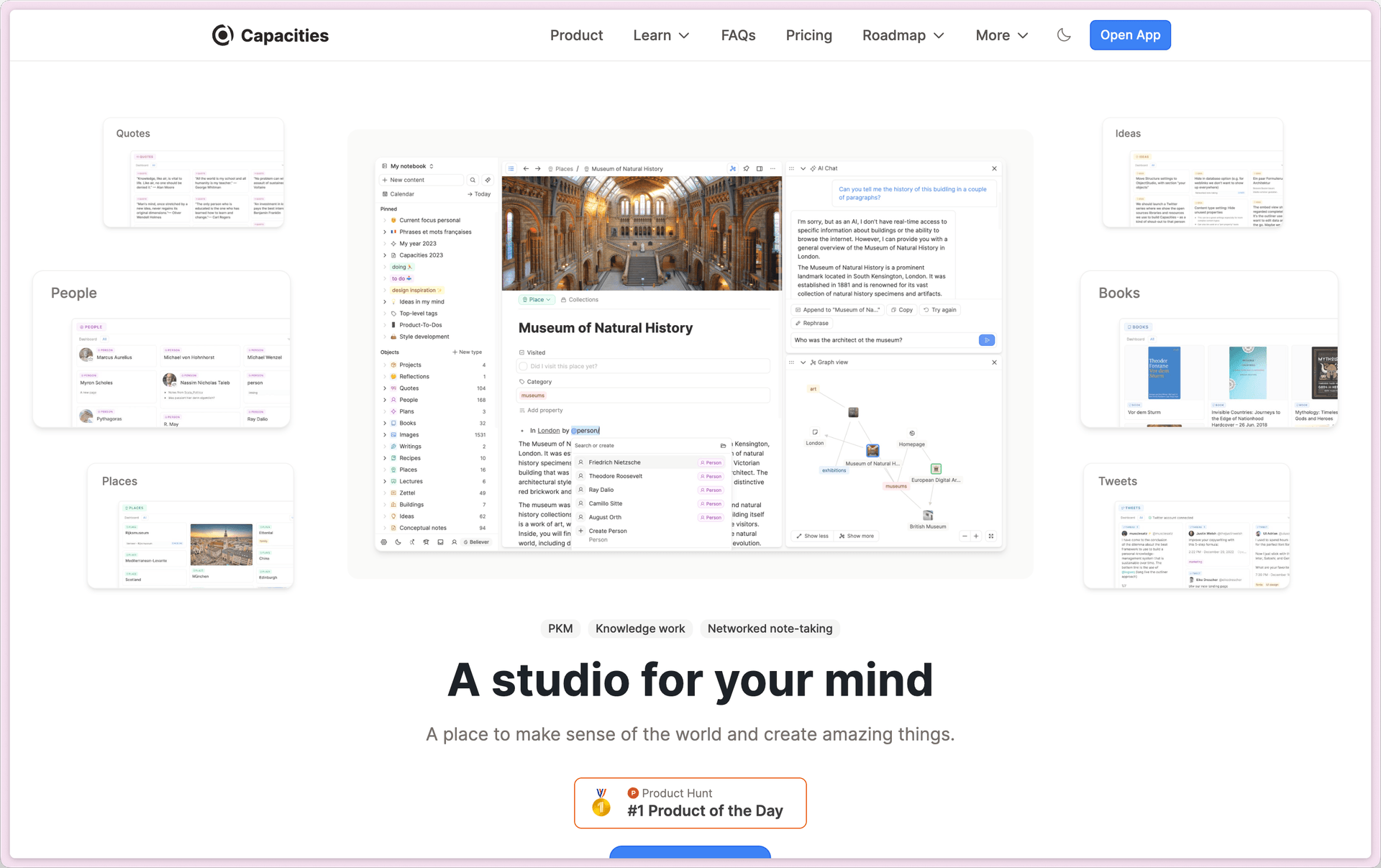Toggle dark mode with the moon icon
The width and height of the screenshot is (1381, 868).
[x=1064, y=35]
